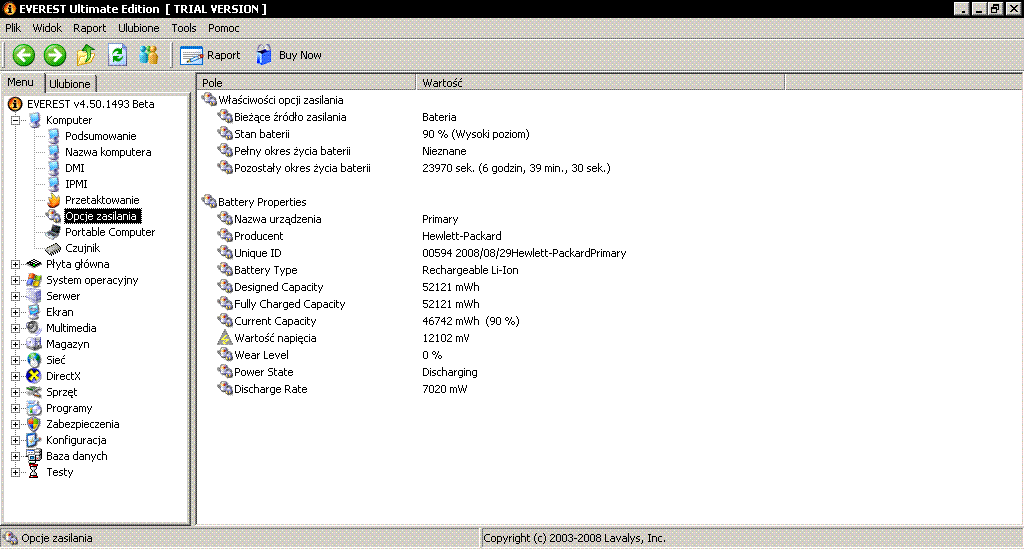Open the Pomoc menu

pyautogui.click(x=223, y=28)
